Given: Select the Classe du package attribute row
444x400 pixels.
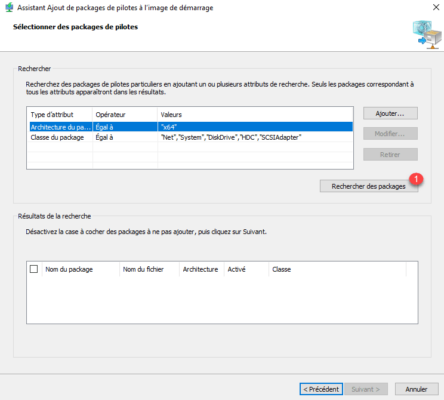Looking at the screenshot, I should (x=190, y=137).
